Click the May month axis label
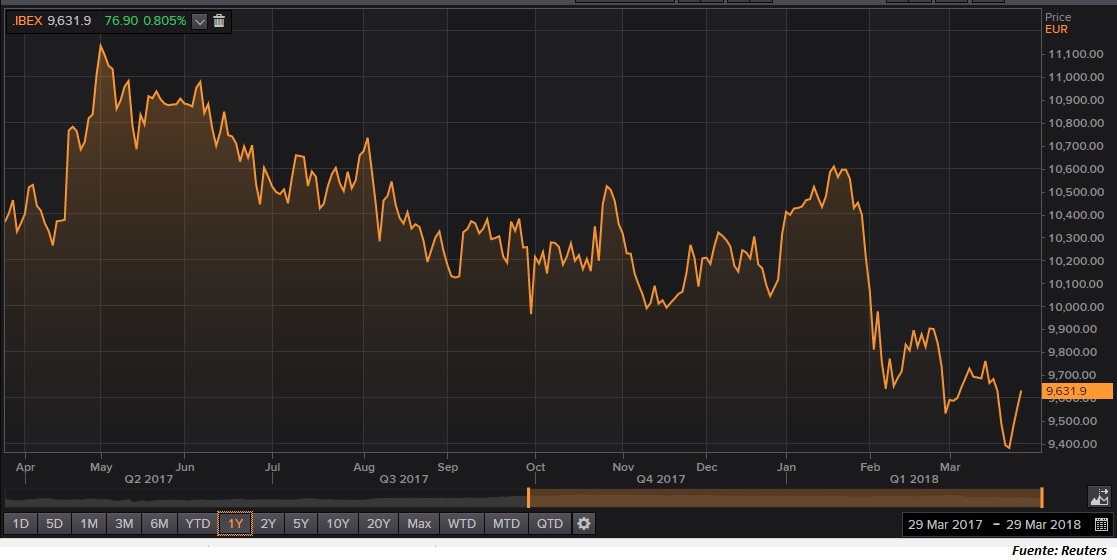 101,467
